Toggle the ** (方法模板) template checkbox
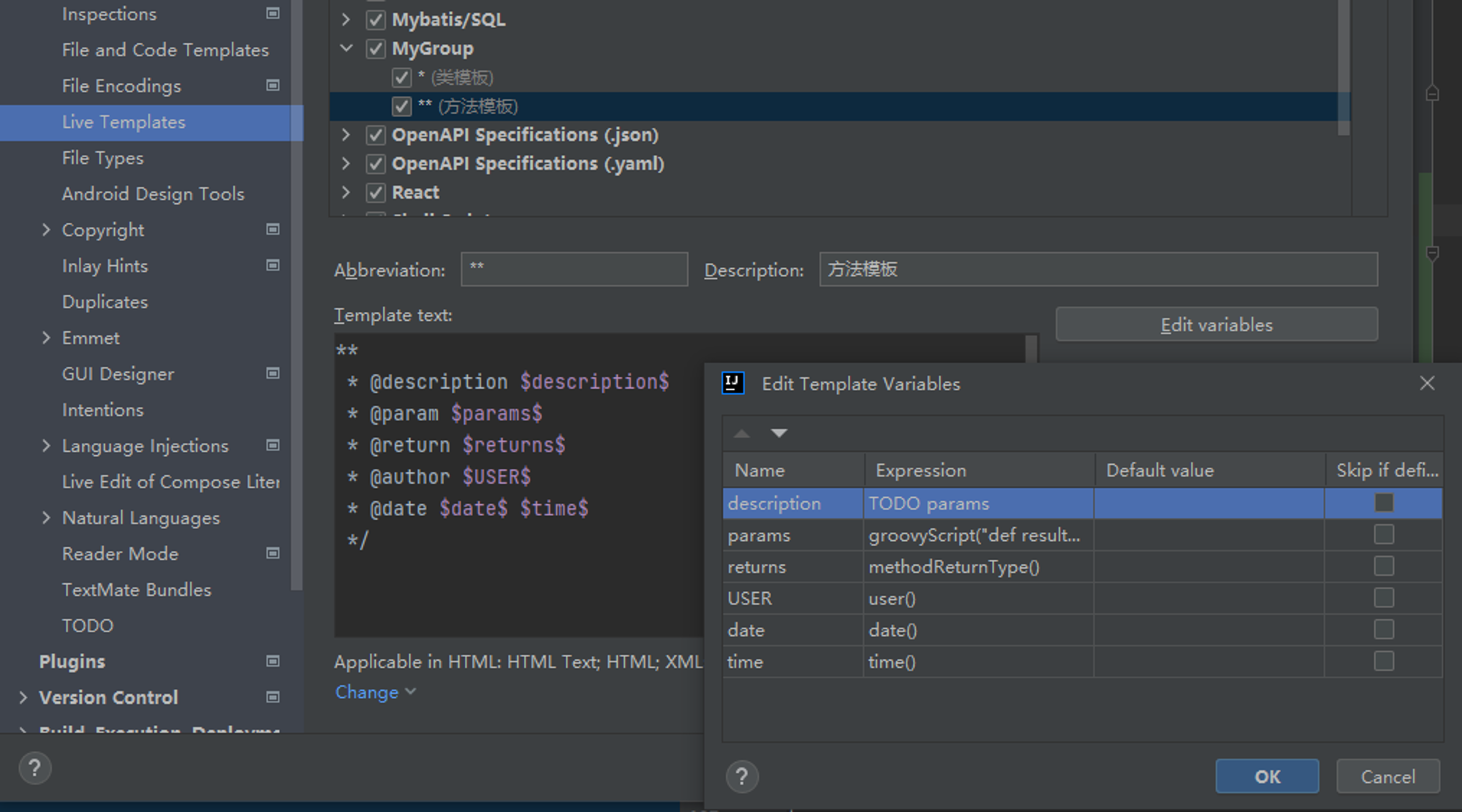The height and width of the screenshot is (812, 1462). coord(401,106)
